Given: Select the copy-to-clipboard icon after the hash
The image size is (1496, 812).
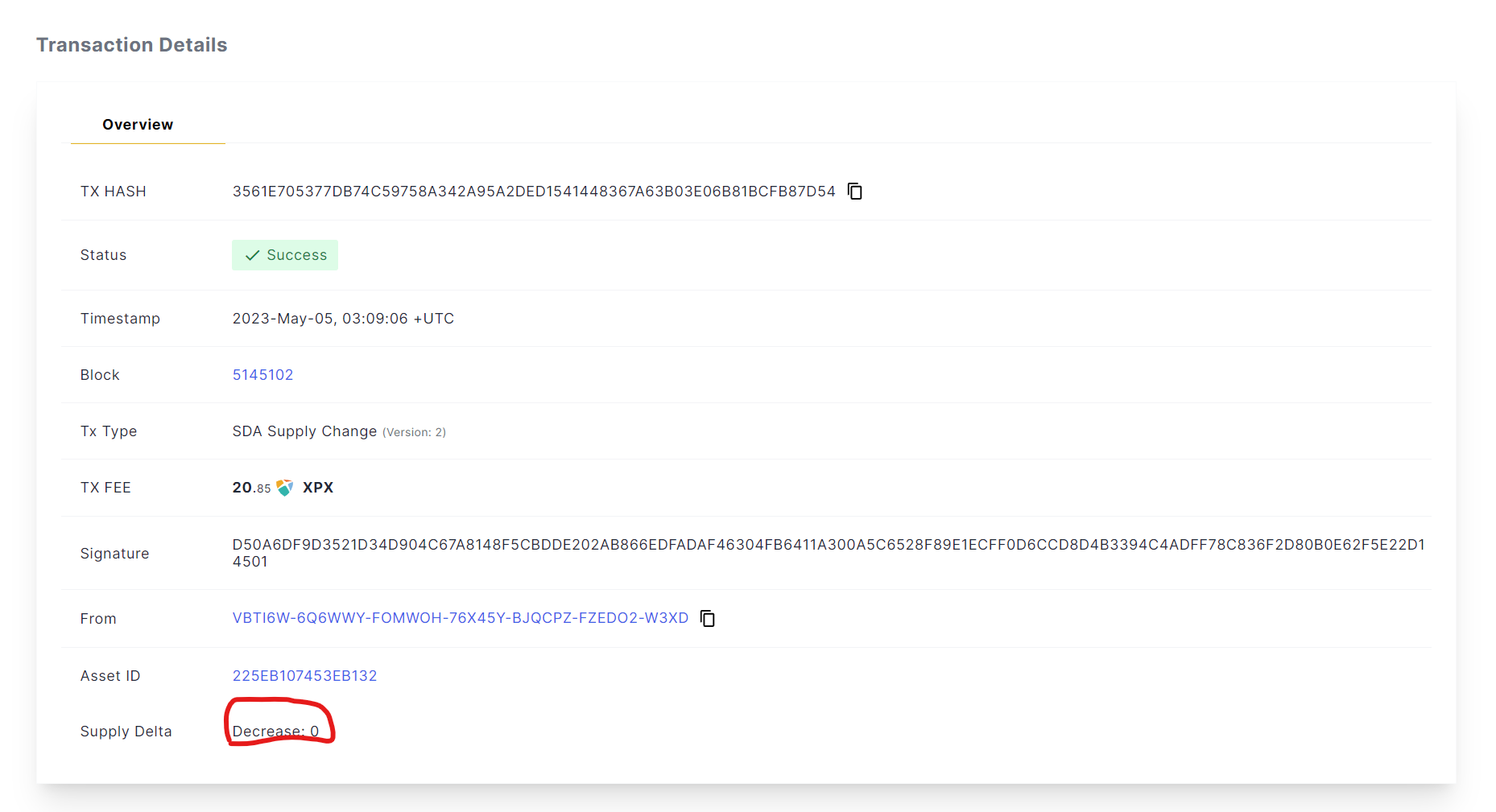Looking at the screenshot, I should click(854, 191).
